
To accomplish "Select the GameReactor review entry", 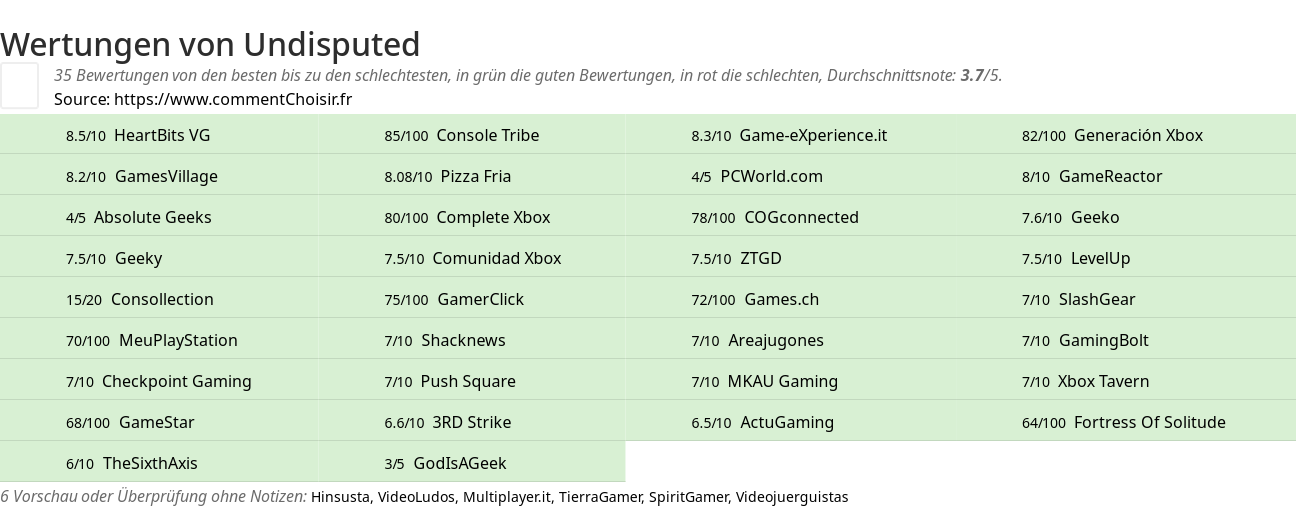I will [1110, 176].
